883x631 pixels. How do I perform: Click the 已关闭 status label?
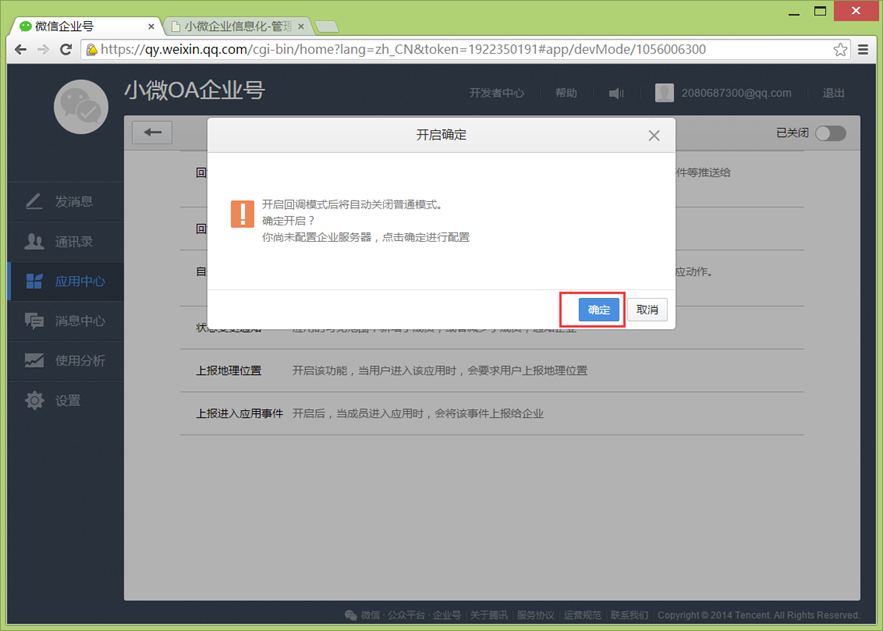point(792,133)
